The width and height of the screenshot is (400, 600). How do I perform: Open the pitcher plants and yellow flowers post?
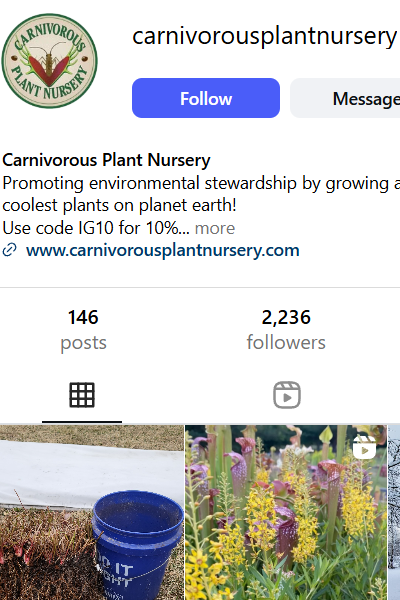pos(286,512)
